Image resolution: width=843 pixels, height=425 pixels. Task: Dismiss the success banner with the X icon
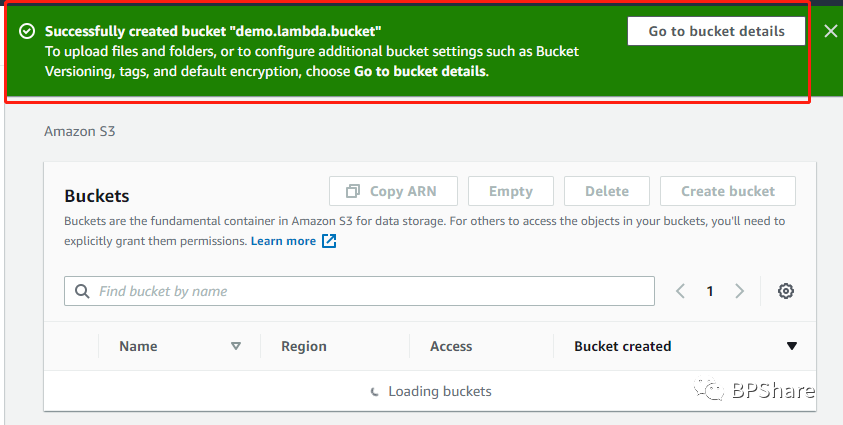(830, 31)
